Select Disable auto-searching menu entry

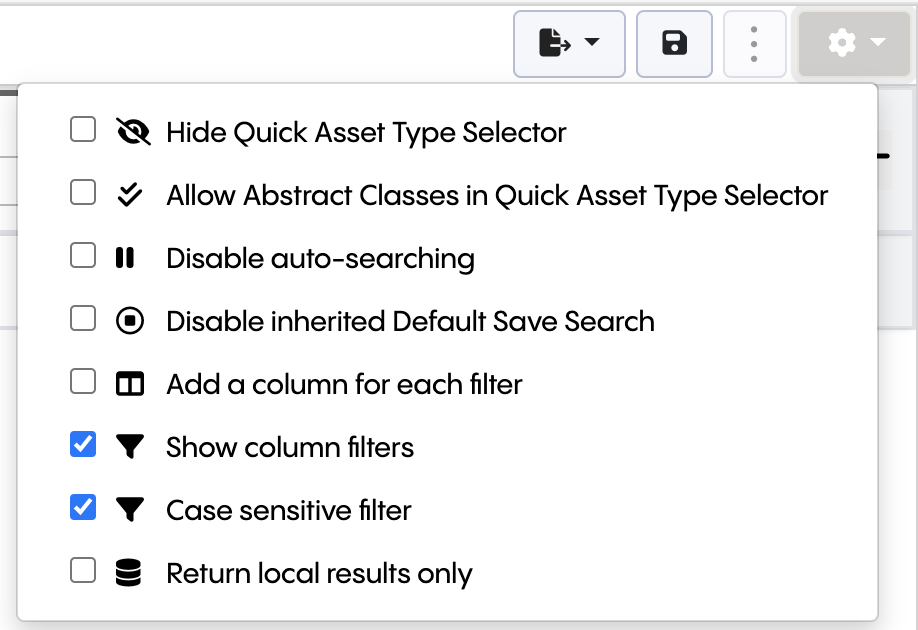click(320, 256)
